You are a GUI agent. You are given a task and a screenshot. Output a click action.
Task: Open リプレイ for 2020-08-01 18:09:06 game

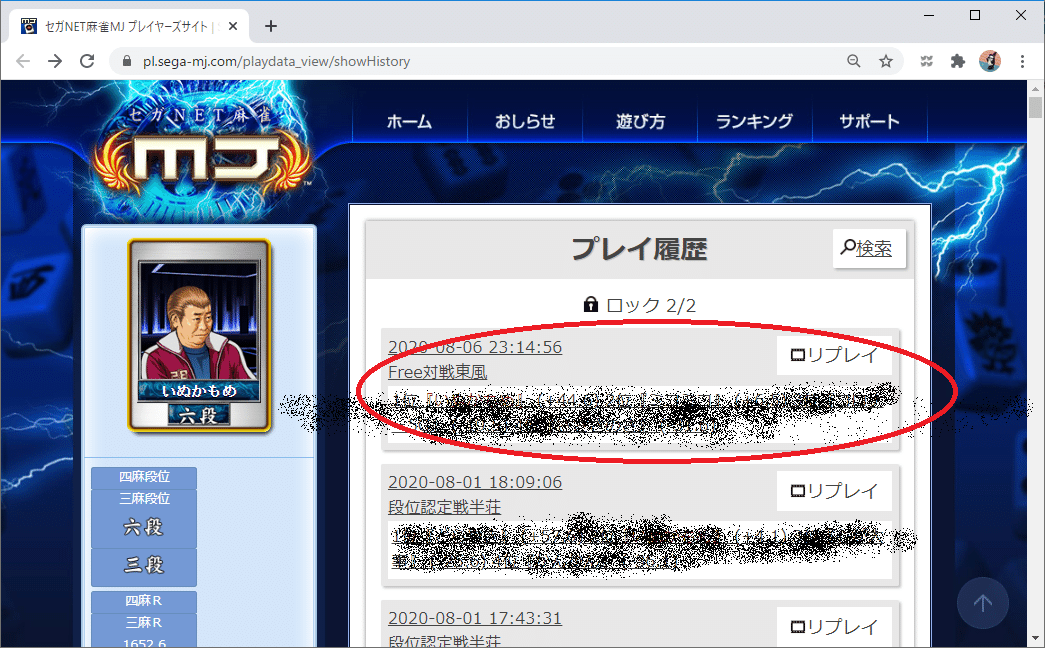click(x=834, y=491)
